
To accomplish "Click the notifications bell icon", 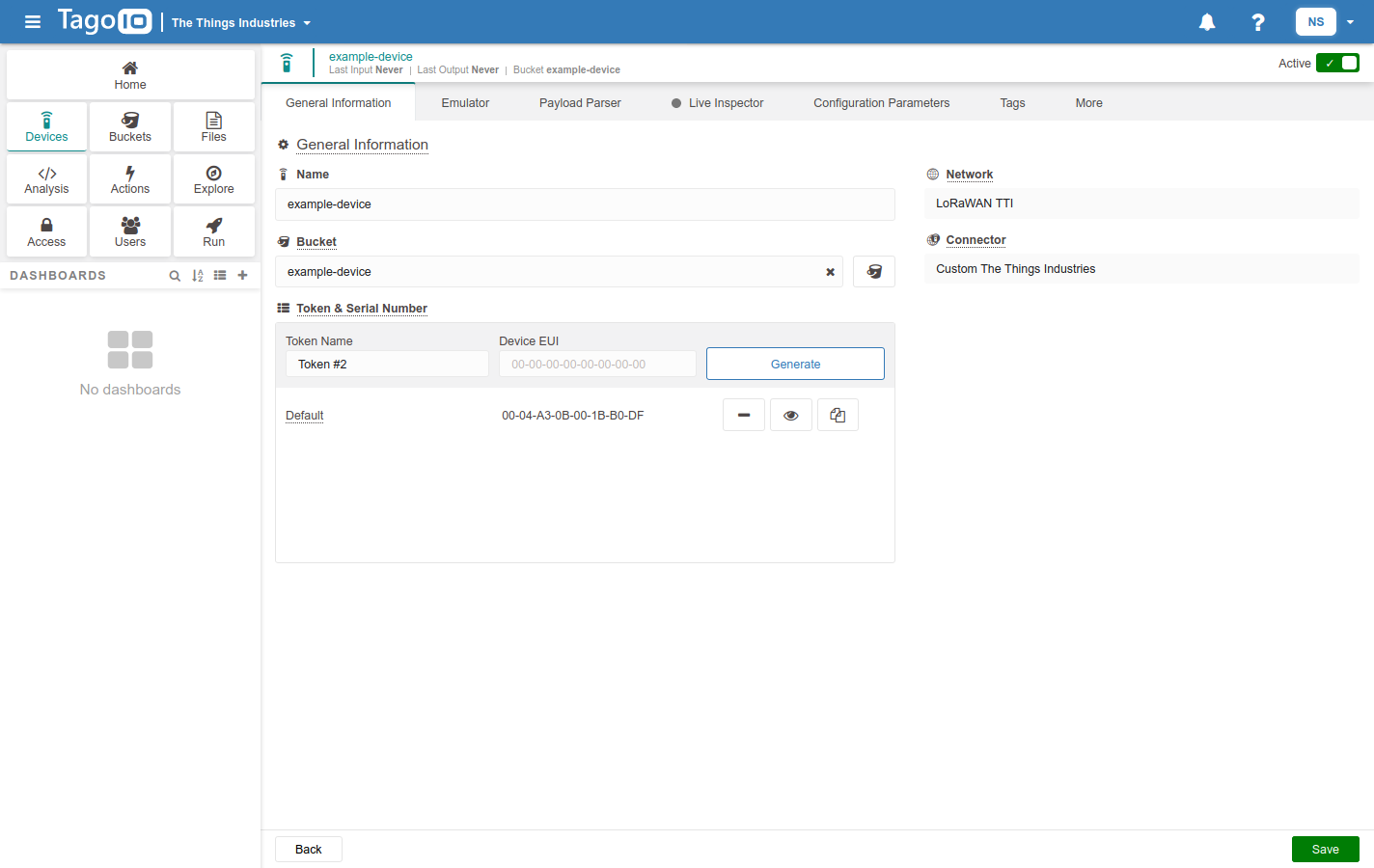I will [1207, 22].
